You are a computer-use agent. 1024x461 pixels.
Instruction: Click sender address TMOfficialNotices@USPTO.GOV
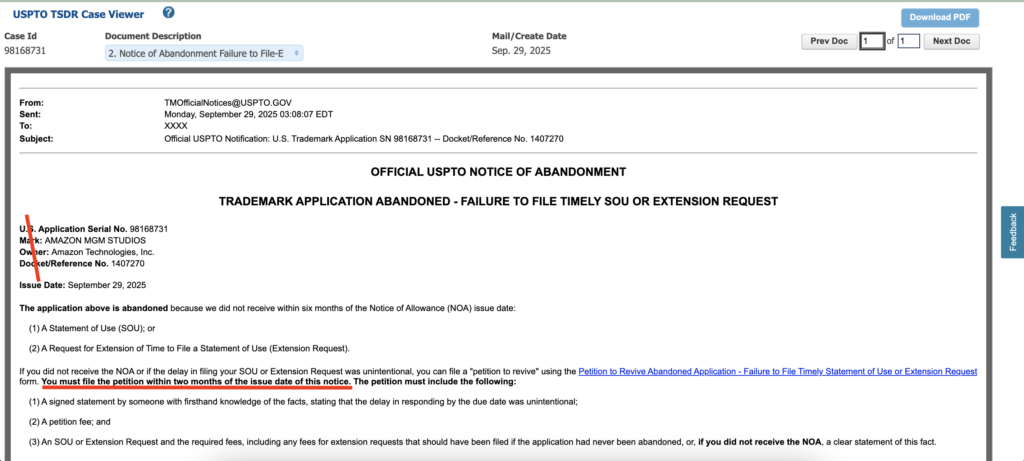pyautogui.click(x=228, y=103)
